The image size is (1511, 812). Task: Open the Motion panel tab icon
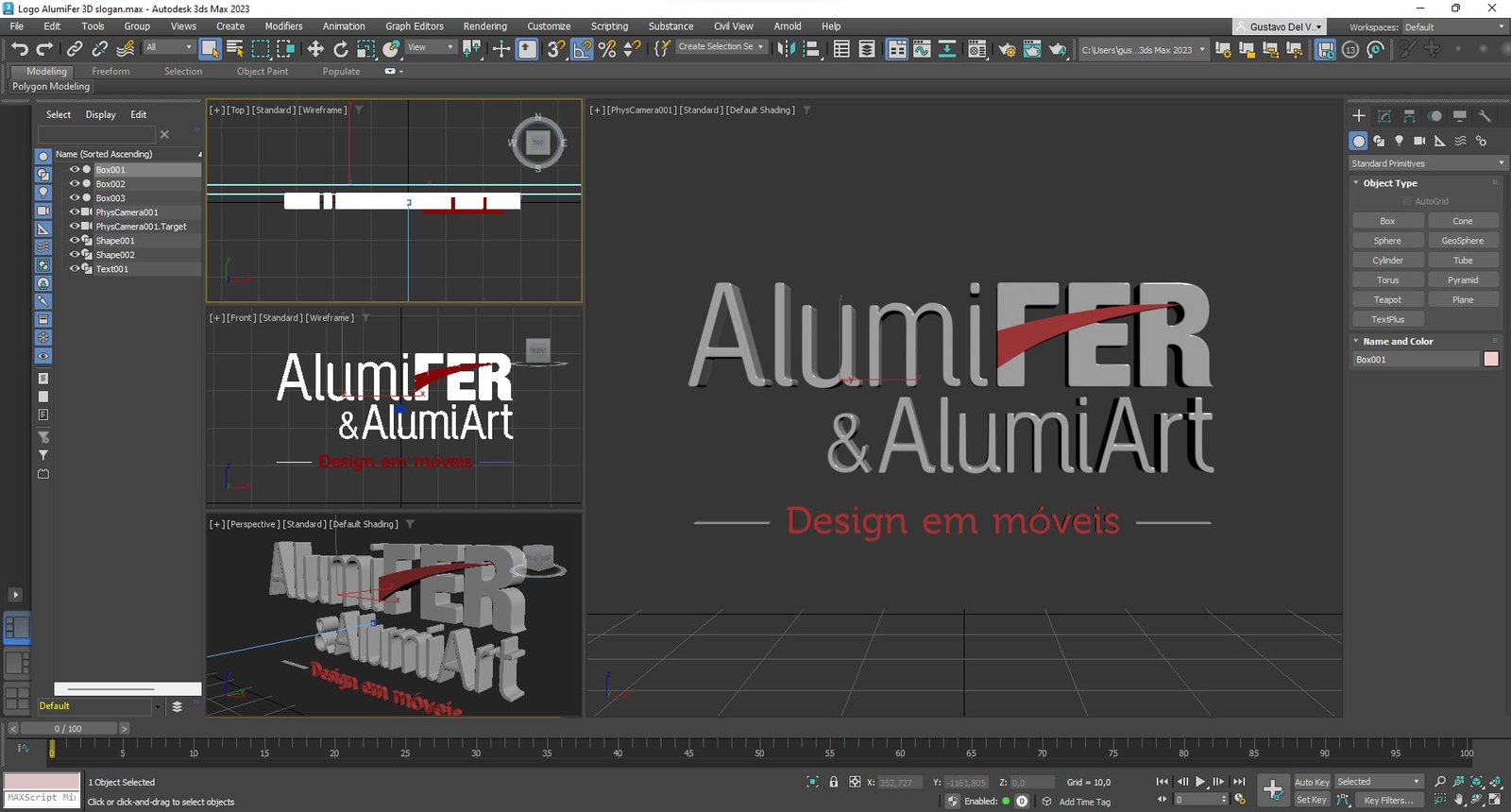click(1435, 115)
